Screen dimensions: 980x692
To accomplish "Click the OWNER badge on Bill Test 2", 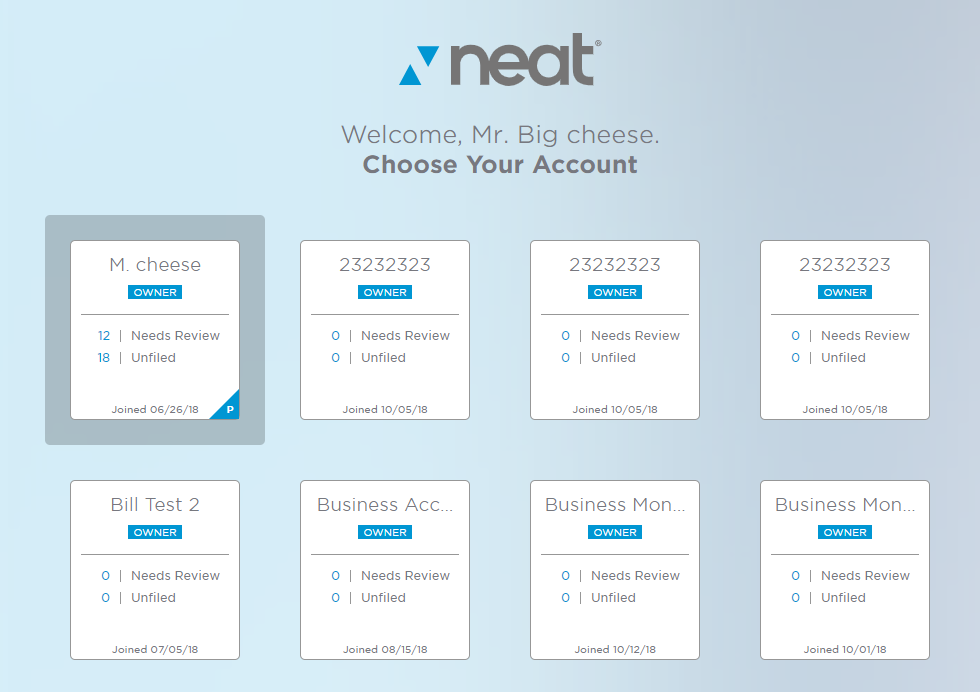I will click(154, 532).
